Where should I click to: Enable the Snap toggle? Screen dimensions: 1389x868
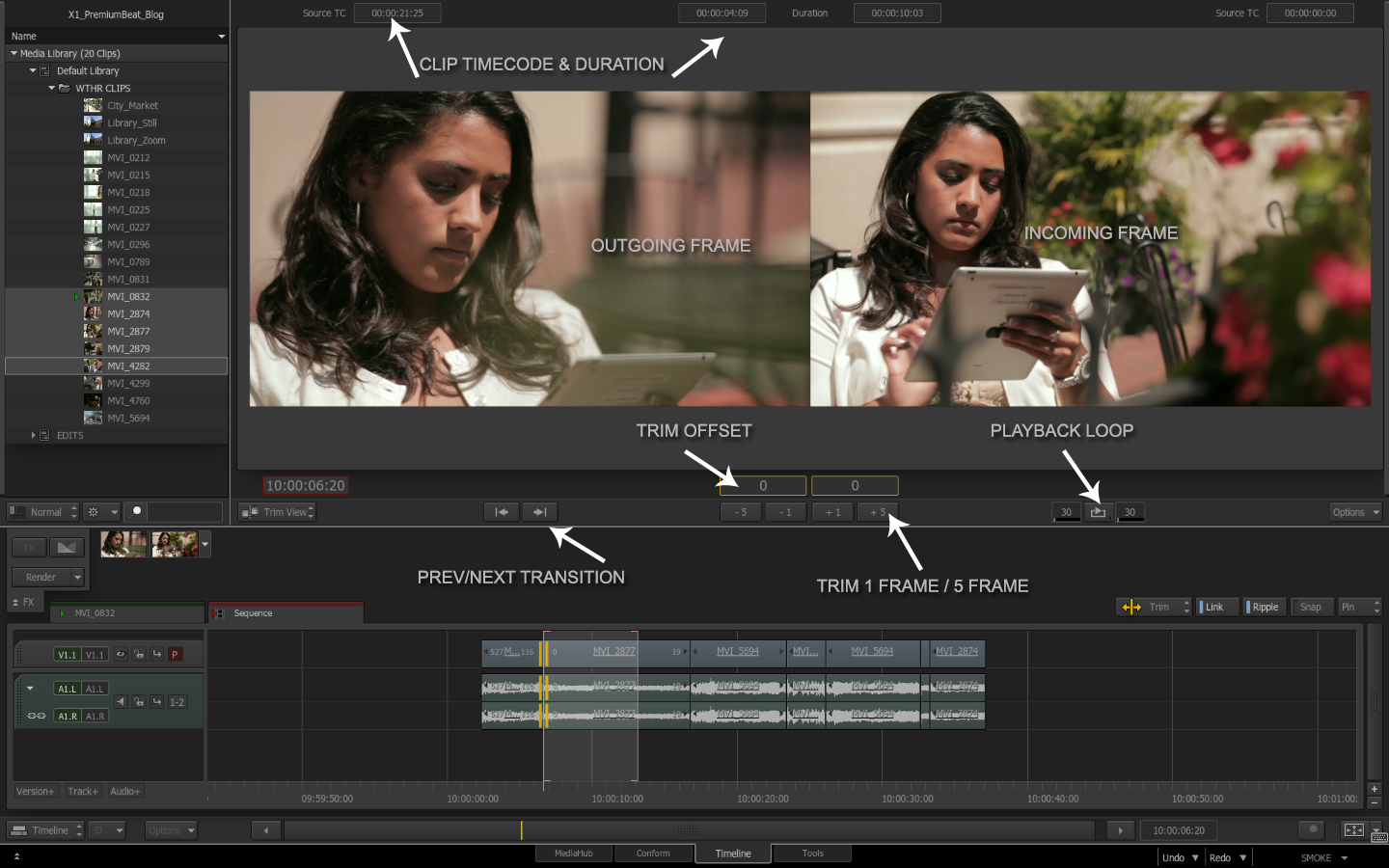pos(1310,607)
